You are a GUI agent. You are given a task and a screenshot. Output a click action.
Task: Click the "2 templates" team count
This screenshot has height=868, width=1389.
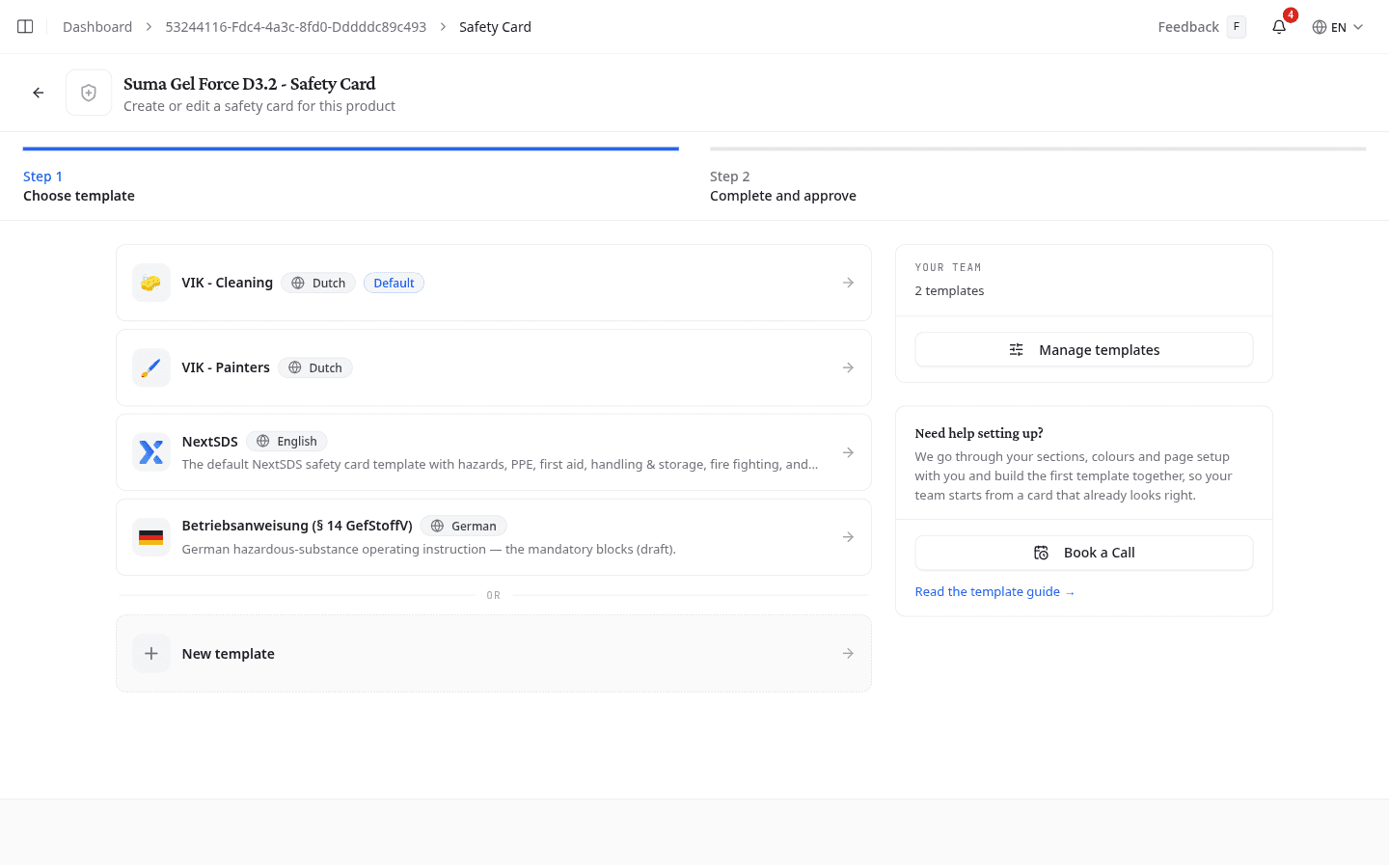[950, 291]
